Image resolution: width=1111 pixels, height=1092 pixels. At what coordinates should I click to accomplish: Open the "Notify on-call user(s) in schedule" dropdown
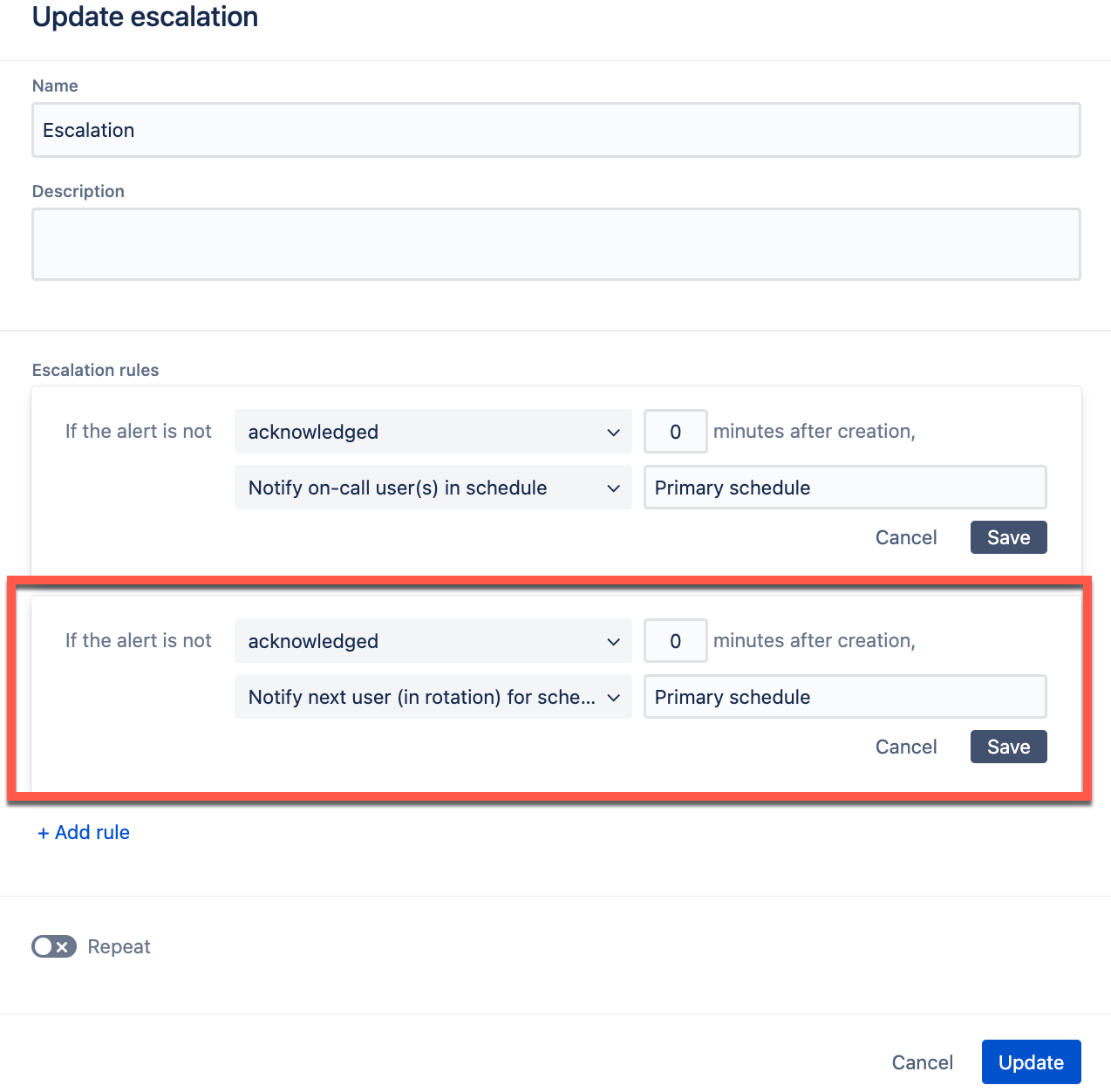tap(433, 488)
